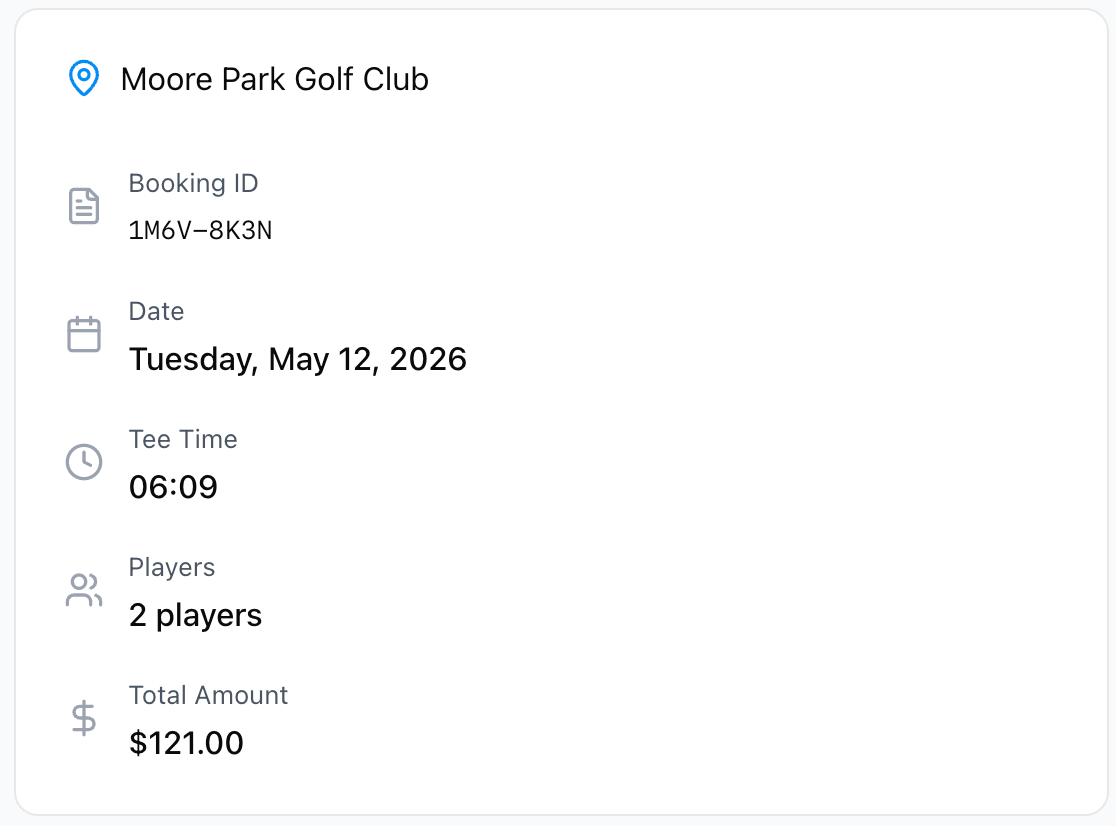Click the year 2026 in the date

[428, 359]
